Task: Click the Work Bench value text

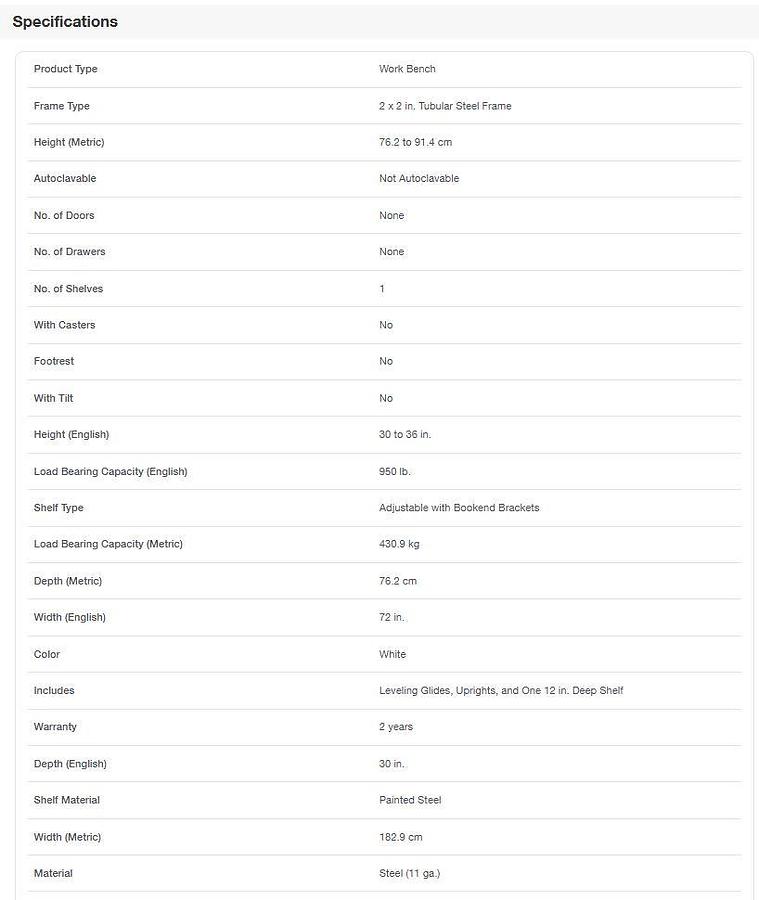Action: [x=407, y=69]
